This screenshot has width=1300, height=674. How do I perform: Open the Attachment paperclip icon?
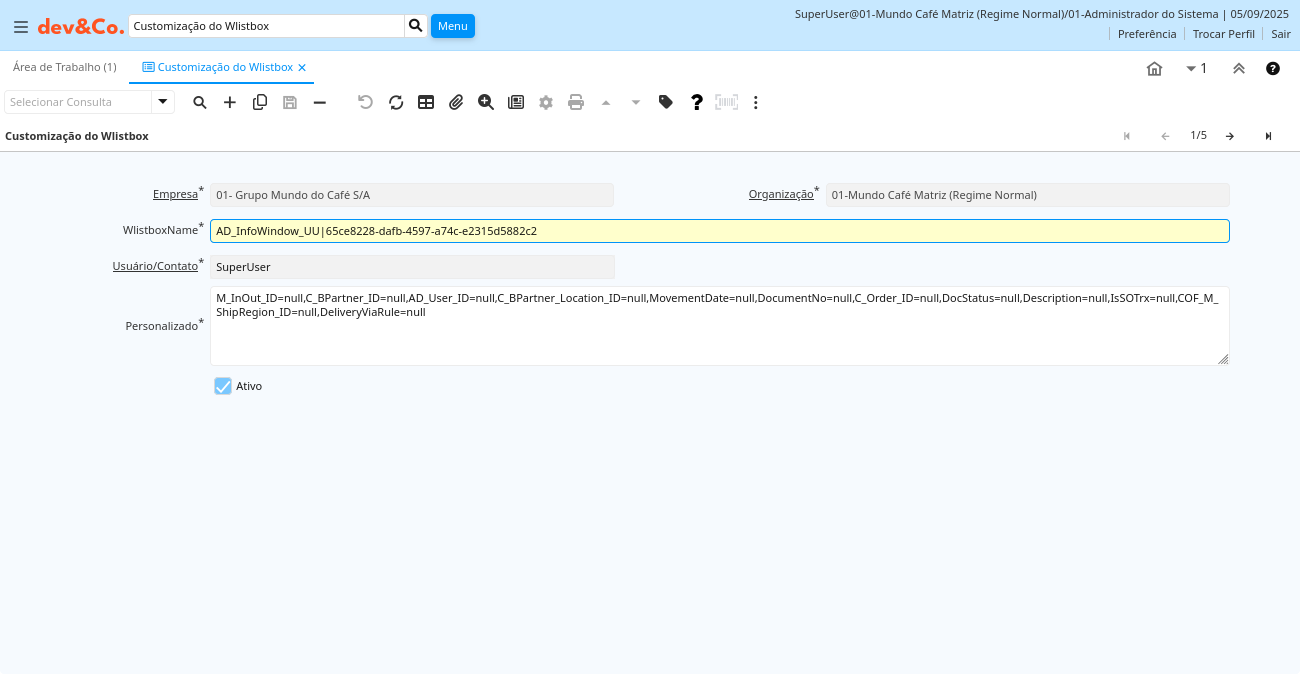pyautogui.click(x=456, y=102)
